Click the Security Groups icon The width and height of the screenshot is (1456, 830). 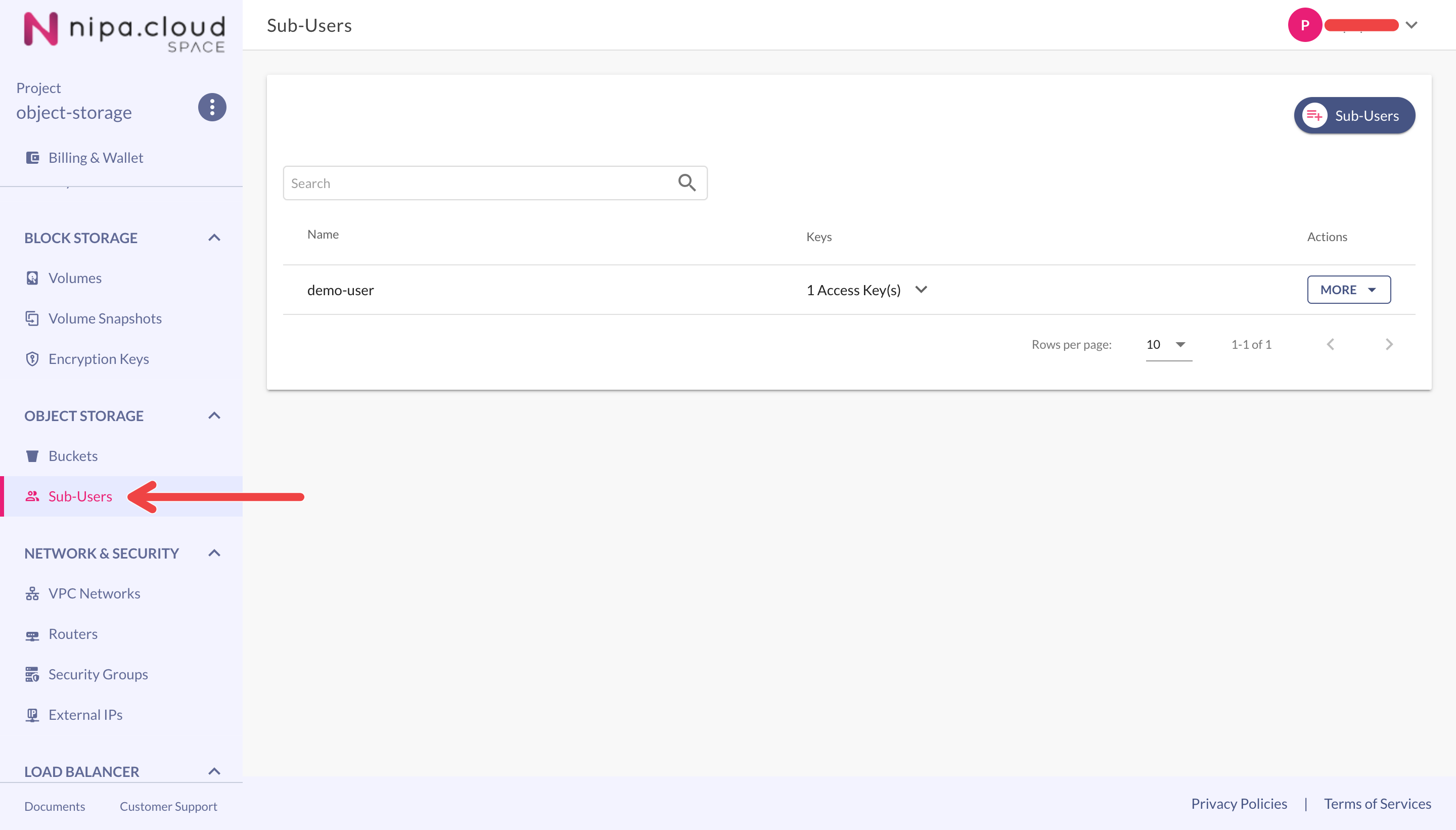(x=32, y=675)
